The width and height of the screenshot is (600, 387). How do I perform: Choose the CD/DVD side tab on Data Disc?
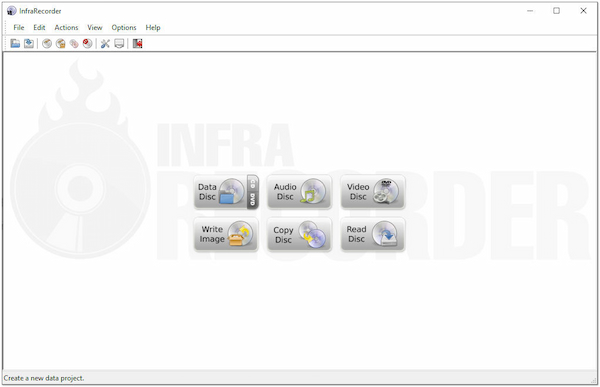click(253, 192)
